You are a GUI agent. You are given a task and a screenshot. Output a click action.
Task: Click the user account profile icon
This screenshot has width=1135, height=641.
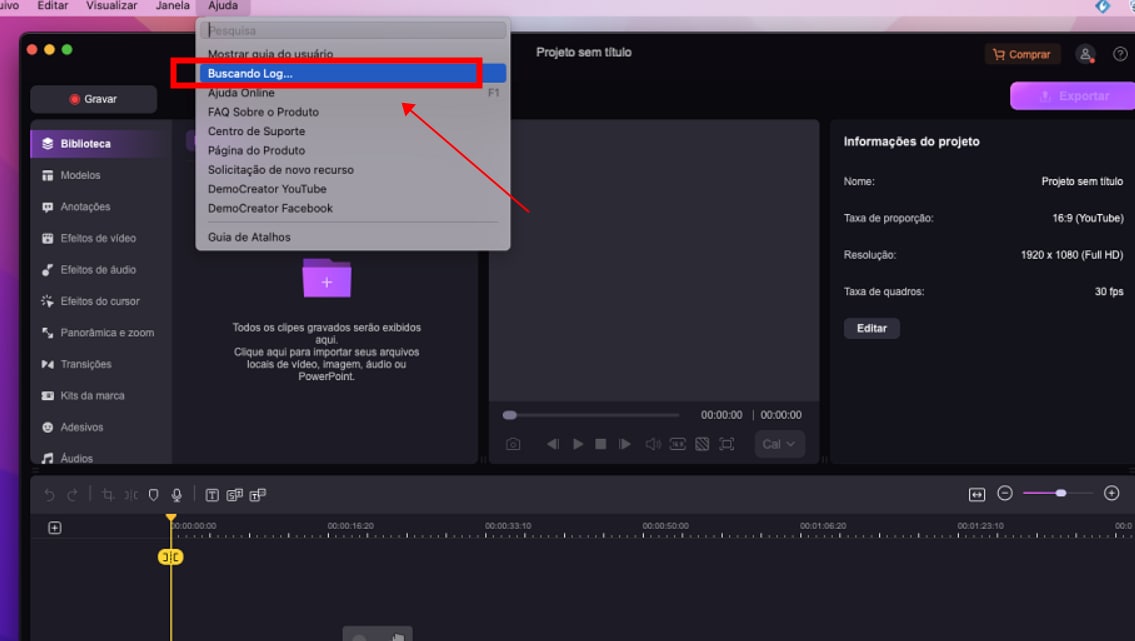(1085, 54)
